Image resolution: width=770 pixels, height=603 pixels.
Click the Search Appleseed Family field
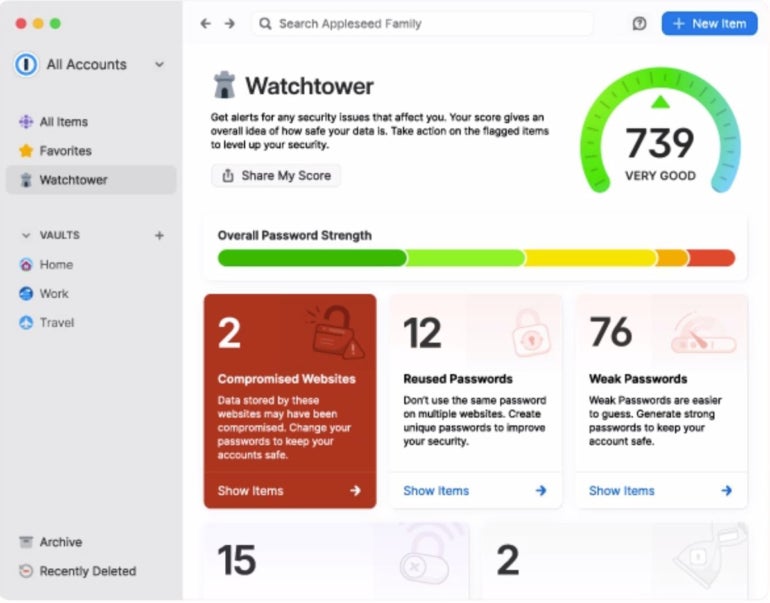(422, 24)
